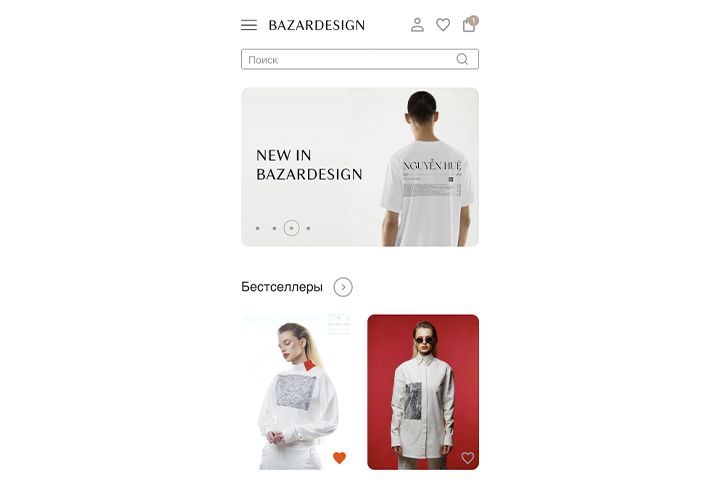Click the cart item count badge
Screen dimensions: 720x480
(473, 20)
